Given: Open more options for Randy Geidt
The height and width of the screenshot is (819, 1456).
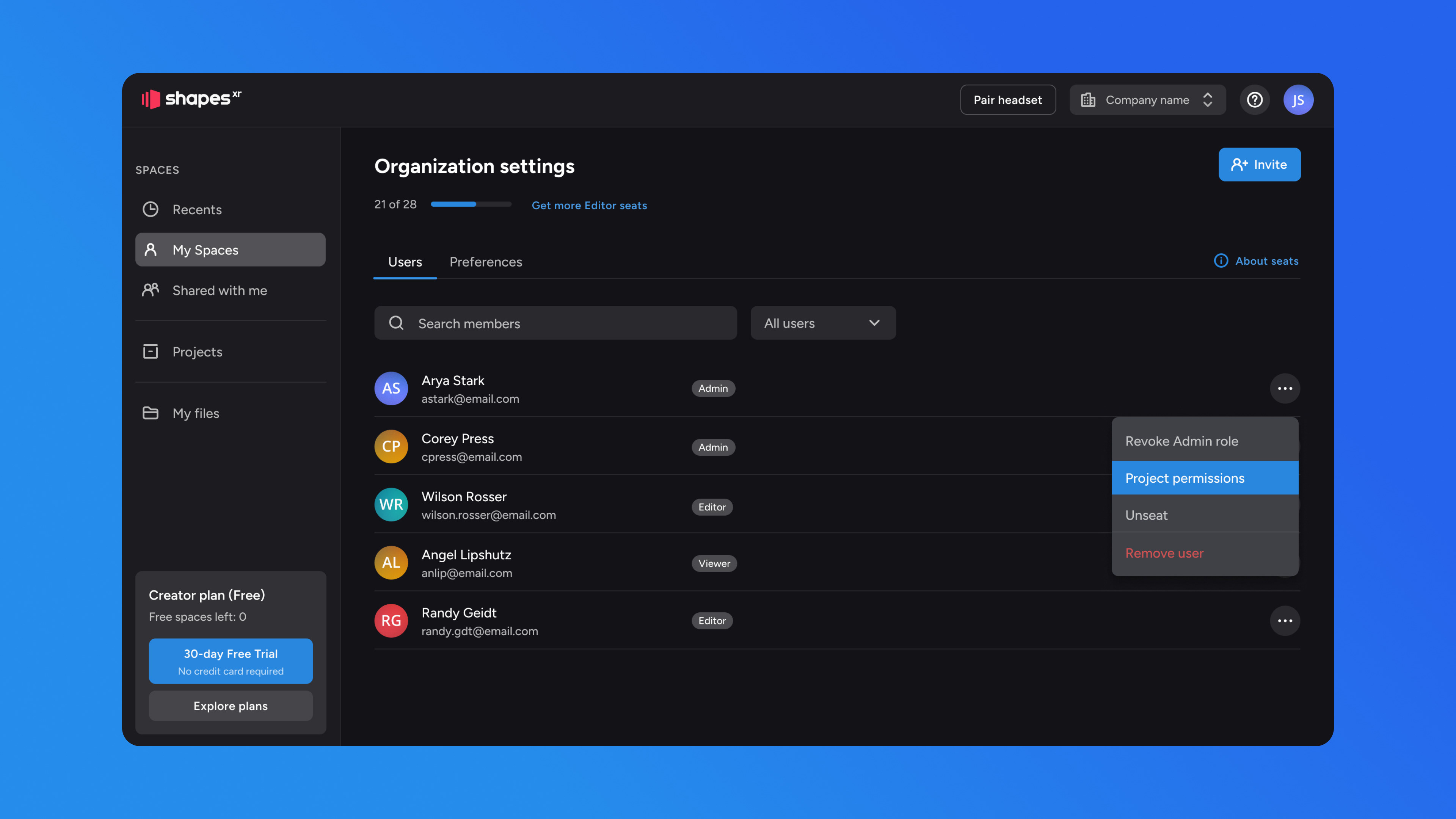Looking at the screenshot, I should [1285, 621].
